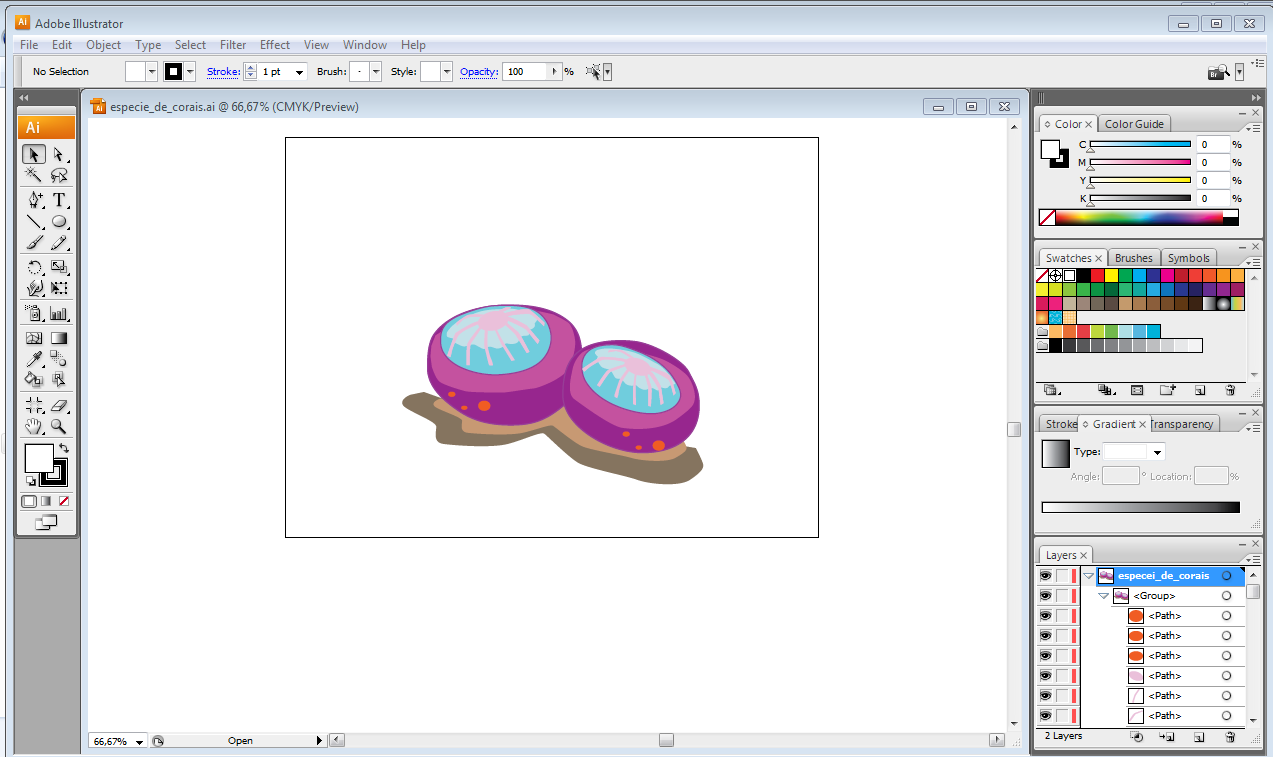Pick the Magic Wand tool
Screen dimensions: 1273x757
pyautogui.click(x=35, y=176)
